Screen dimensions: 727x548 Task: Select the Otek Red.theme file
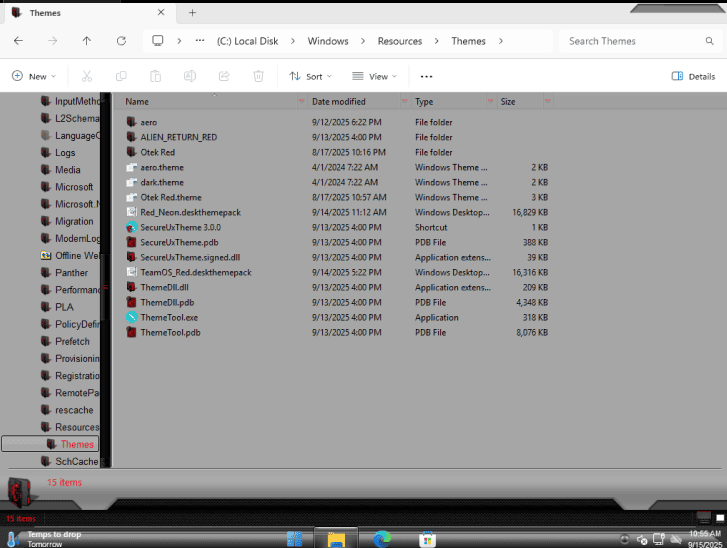click(171, 198)
